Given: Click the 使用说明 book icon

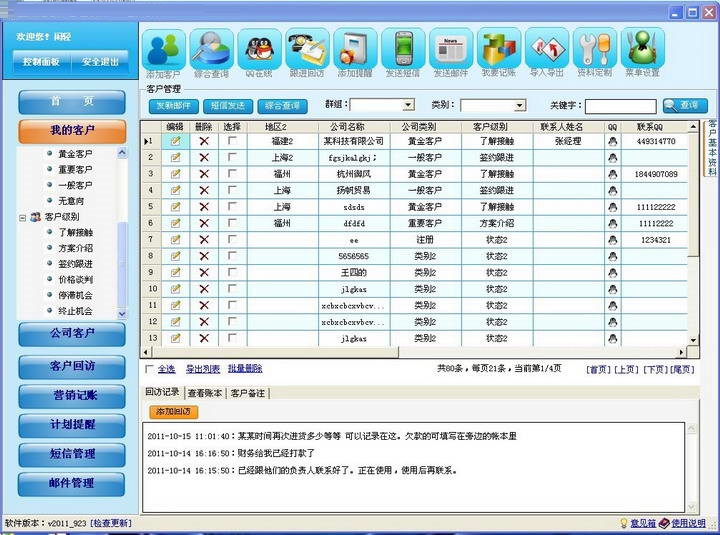Looking at the screenshot, I should coord(664,523).
